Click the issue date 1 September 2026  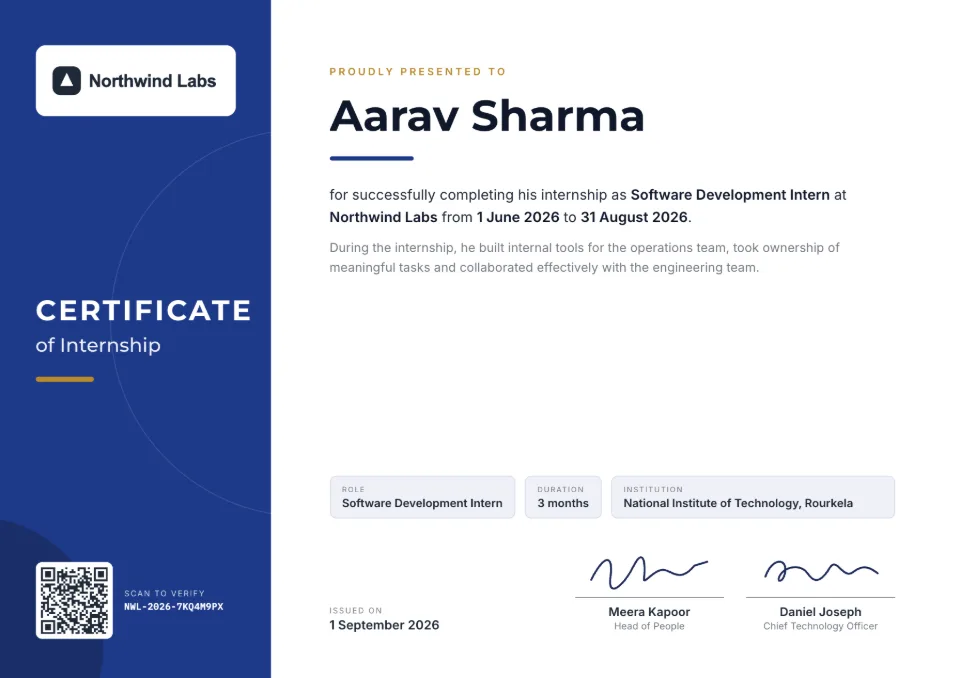384,625
